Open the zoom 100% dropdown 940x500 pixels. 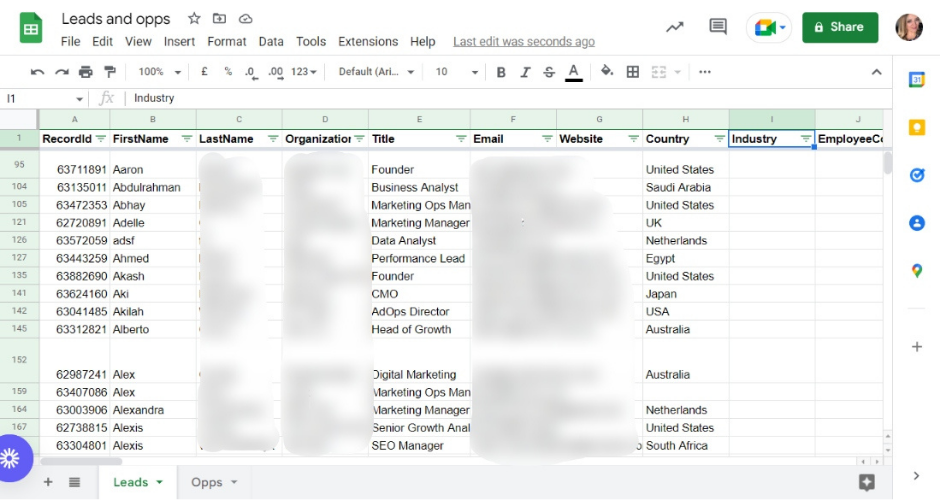(x=160, y=72)
